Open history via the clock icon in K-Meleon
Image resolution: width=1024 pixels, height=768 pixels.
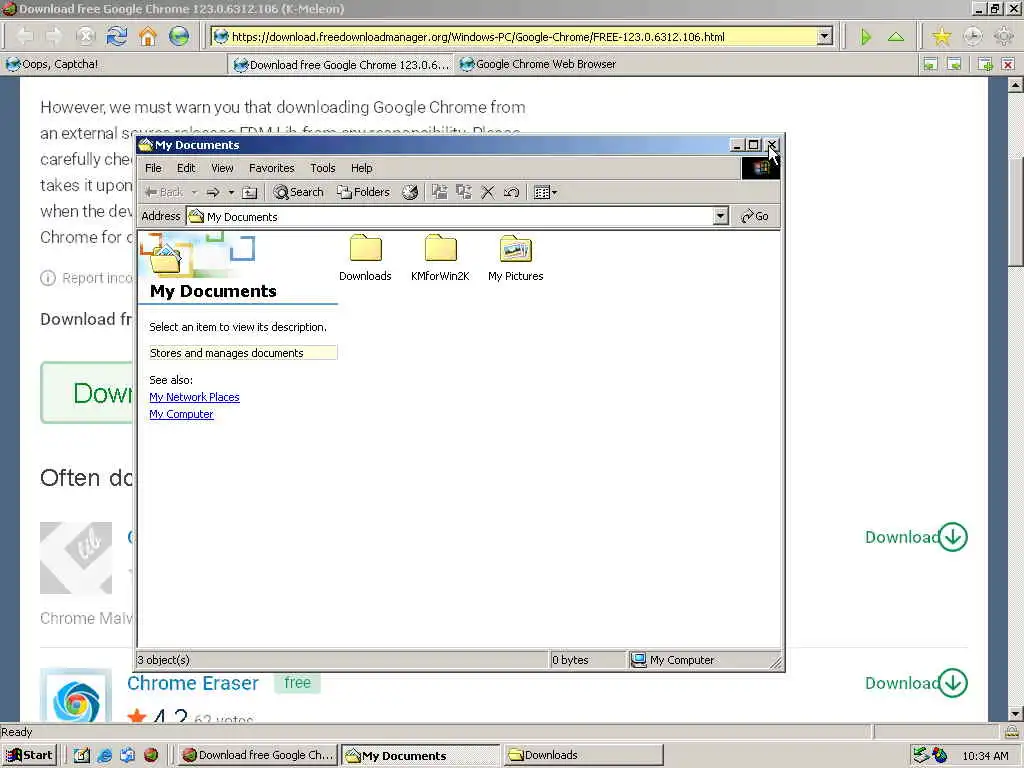(x=972, y=37)
